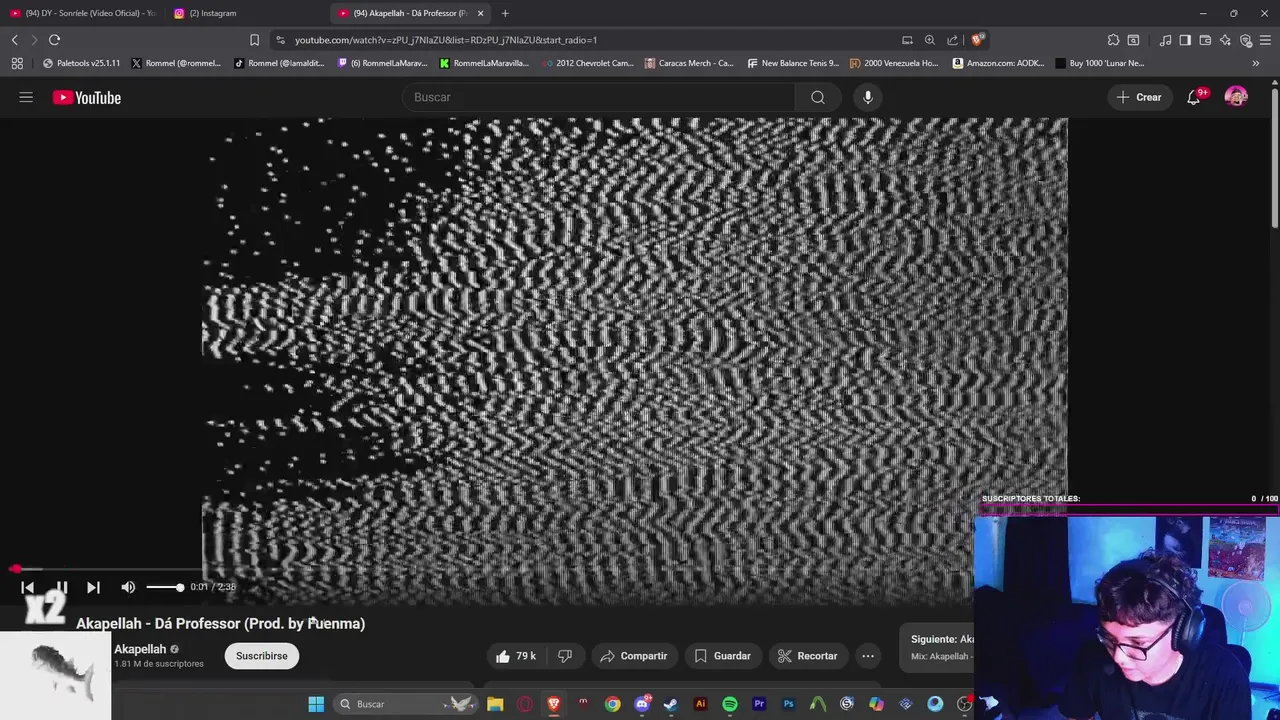Save video with the Guardar button
Viewport: 1280px width, 720px height.
tap(722, 656)
